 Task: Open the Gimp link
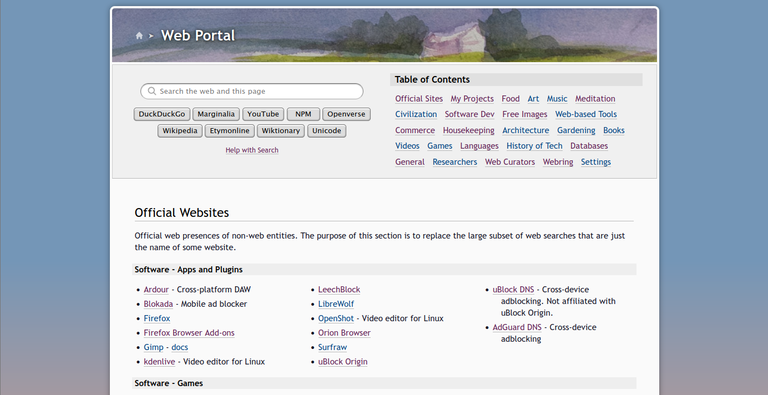pyautogui.click(x=153, y=347)
